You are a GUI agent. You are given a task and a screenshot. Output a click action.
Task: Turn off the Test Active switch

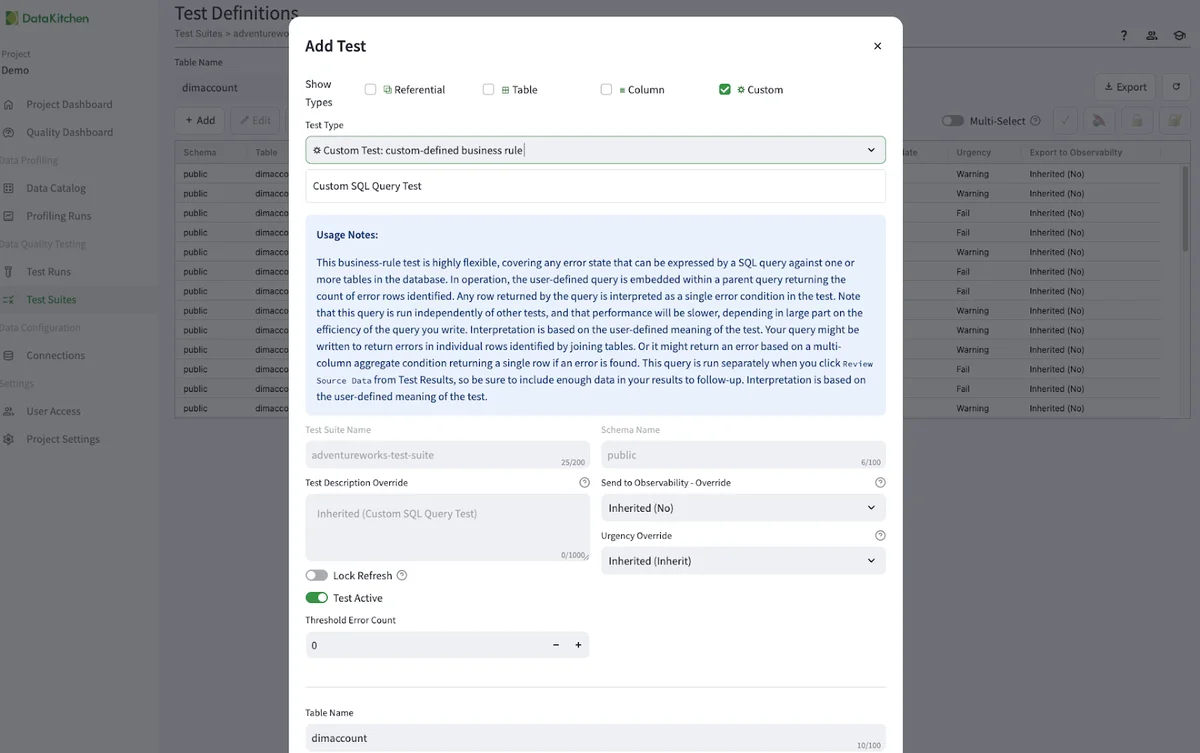[x=317, y=598]
